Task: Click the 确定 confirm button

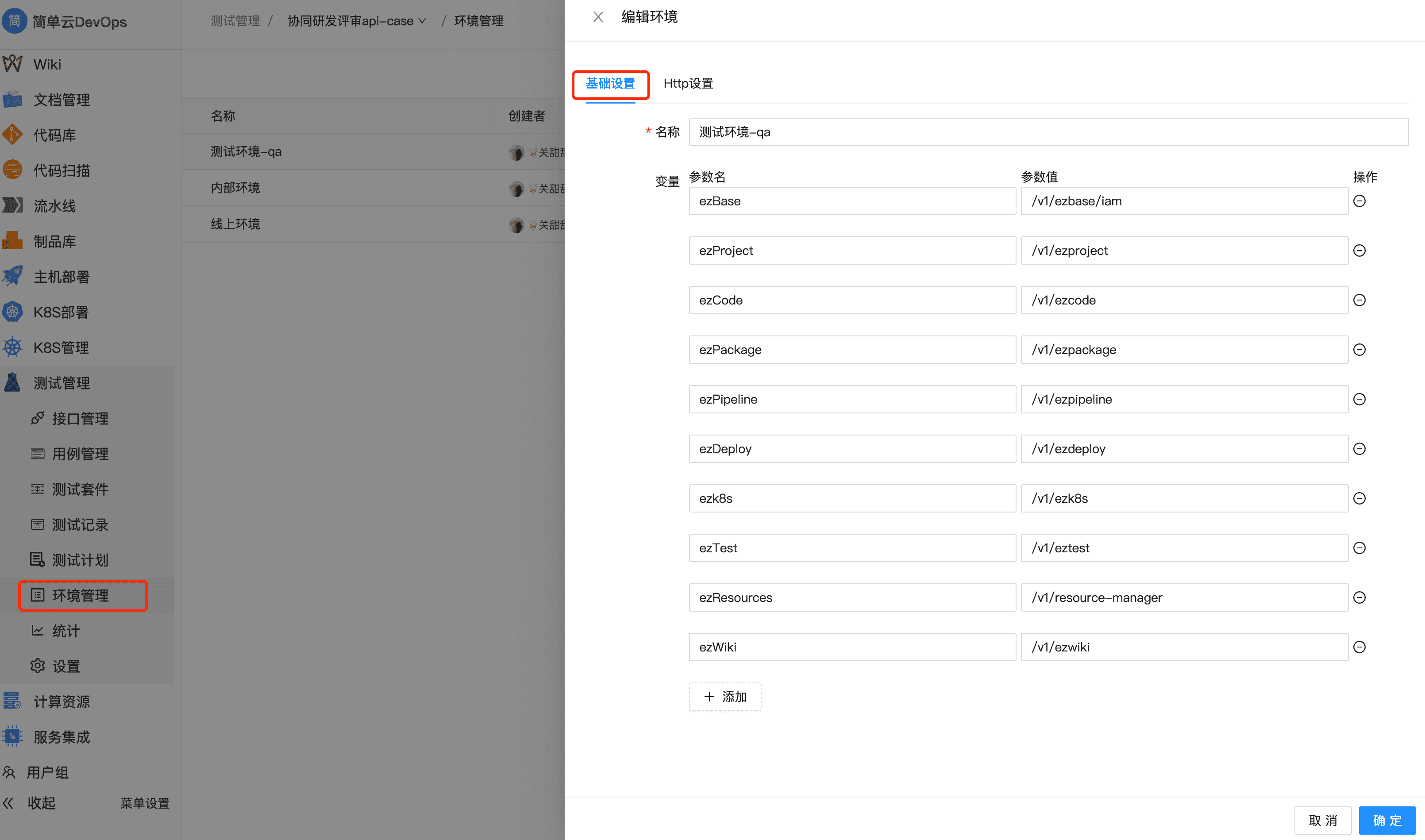Action: click(1387, 820)
